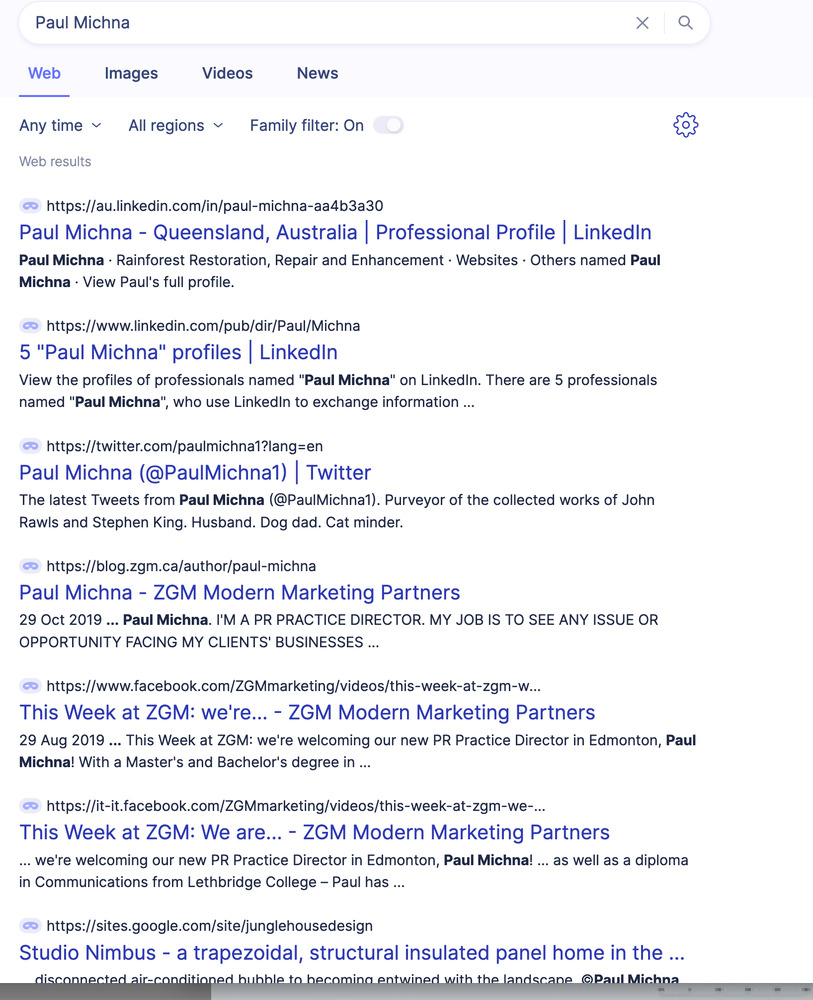Open 5 "Paul Michna" profiles LinkedIn link
The image size is (813, 1000).
coord(178,352)
